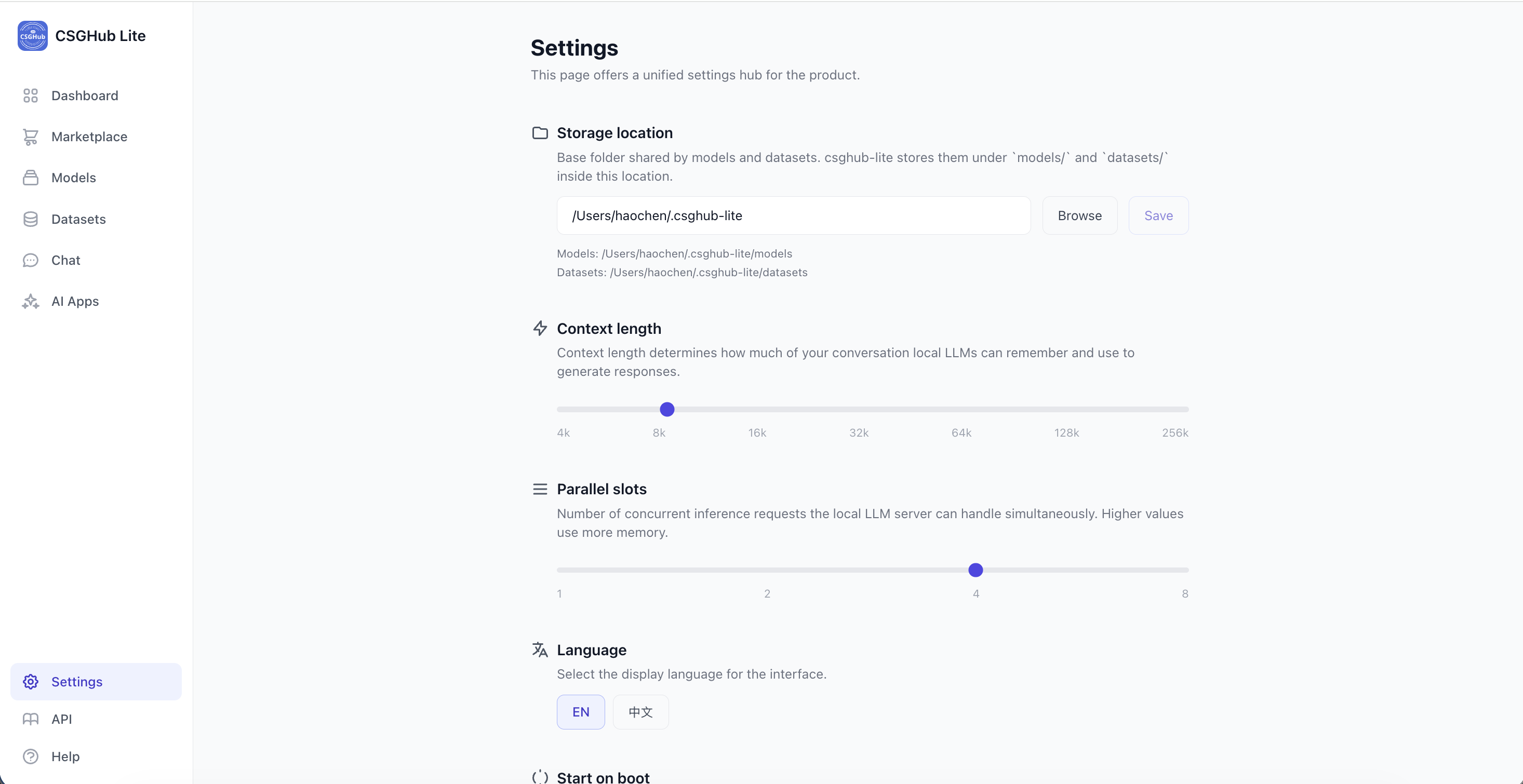Screen dimensions: 1523x784
Task: Open the Settings sidebar item
Action: tap(96, 682)
